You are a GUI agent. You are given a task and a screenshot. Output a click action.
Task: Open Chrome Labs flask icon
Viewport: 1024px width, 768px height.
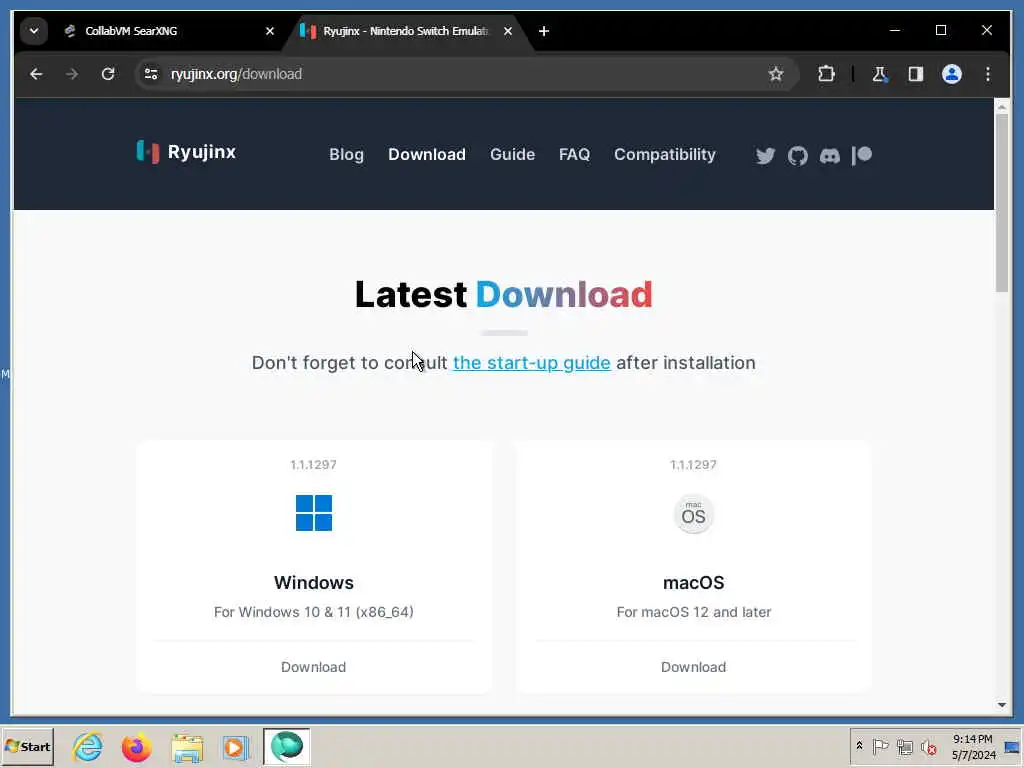coord(880,74)
